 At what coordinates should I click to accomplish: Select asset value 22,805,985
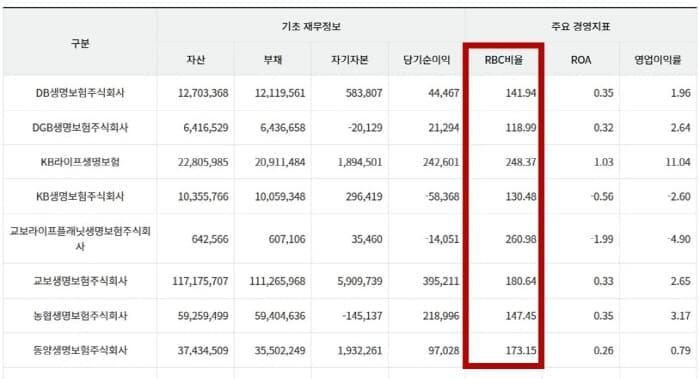pyautogui.click(x=203, y=162)
